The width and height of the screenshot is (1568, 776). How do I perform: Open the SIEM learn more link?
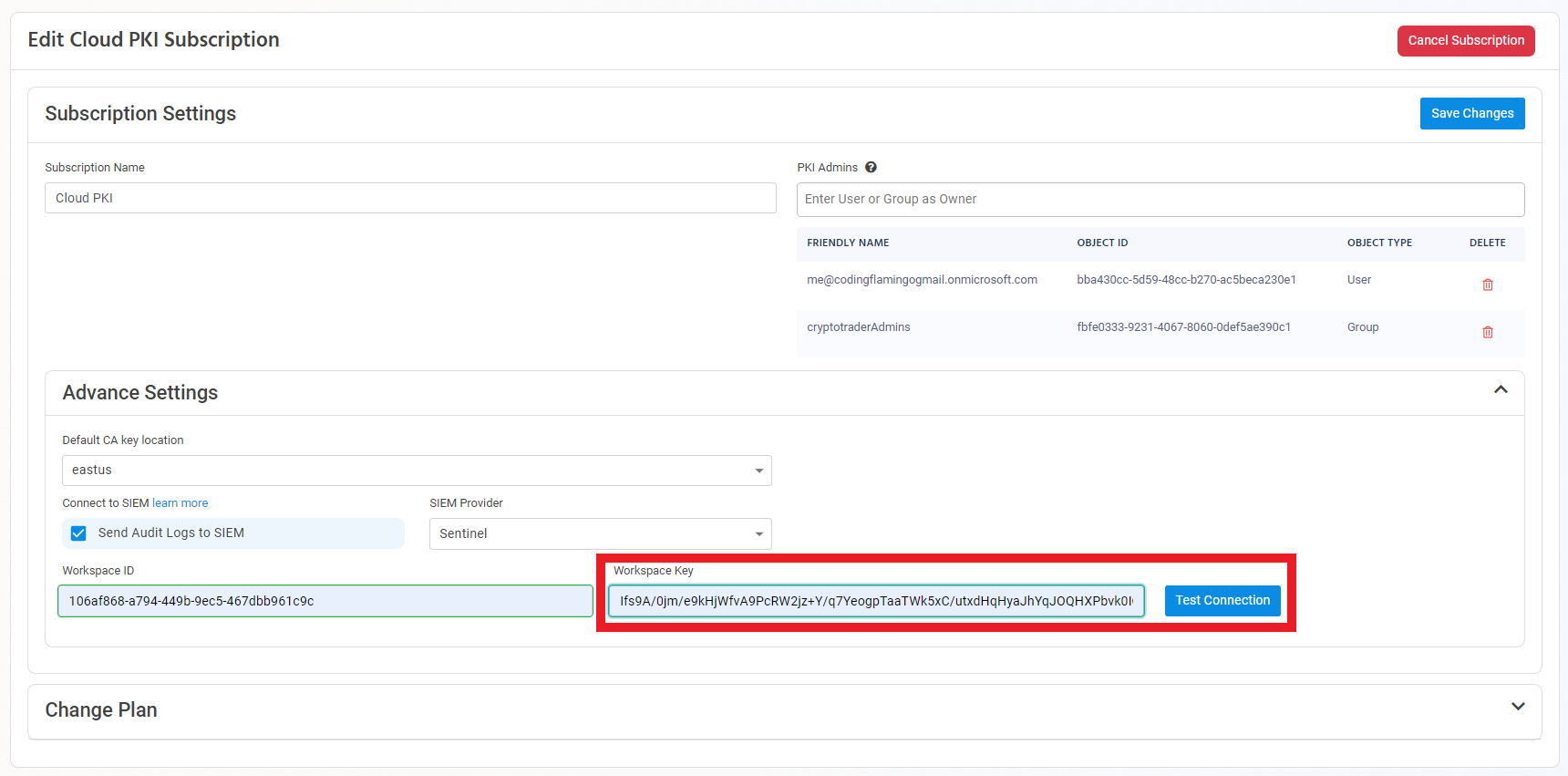click(x=180, y=503)
